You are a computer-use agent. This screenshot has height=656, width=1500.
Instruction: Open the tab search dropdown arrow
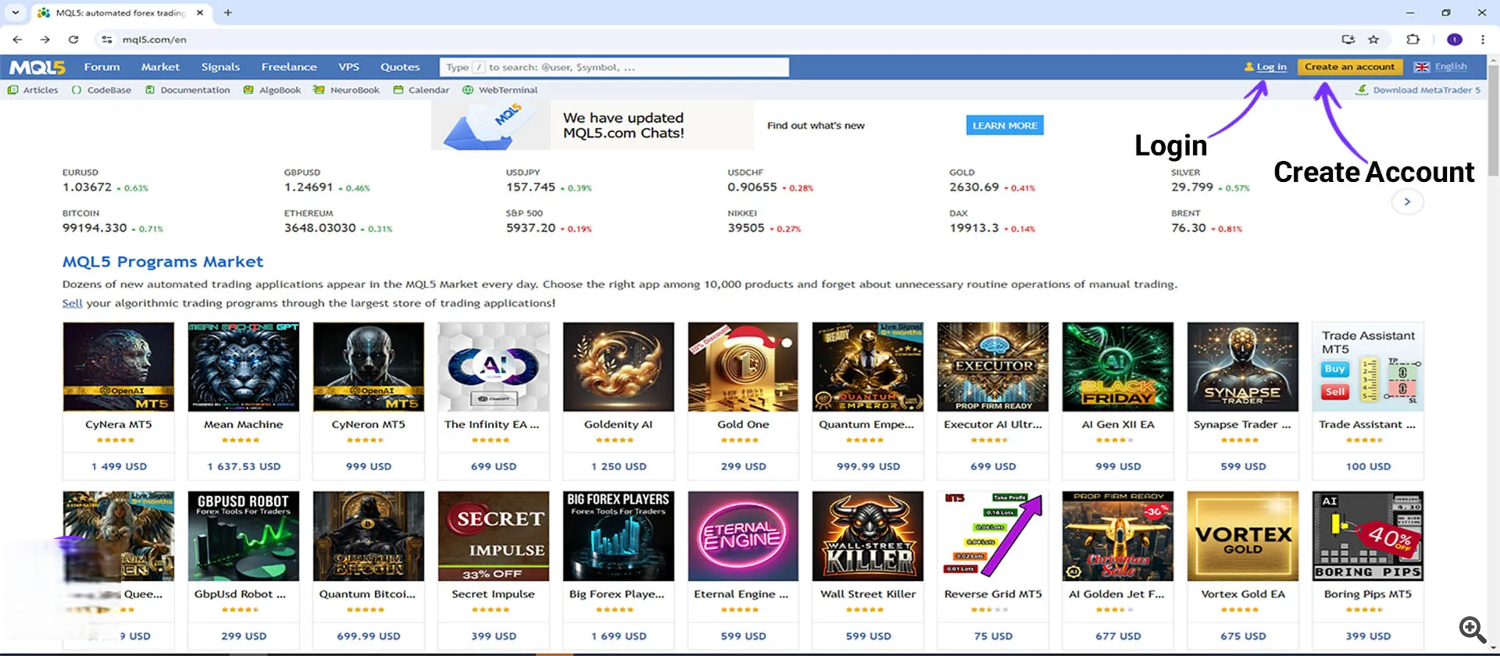pos(16,13)
